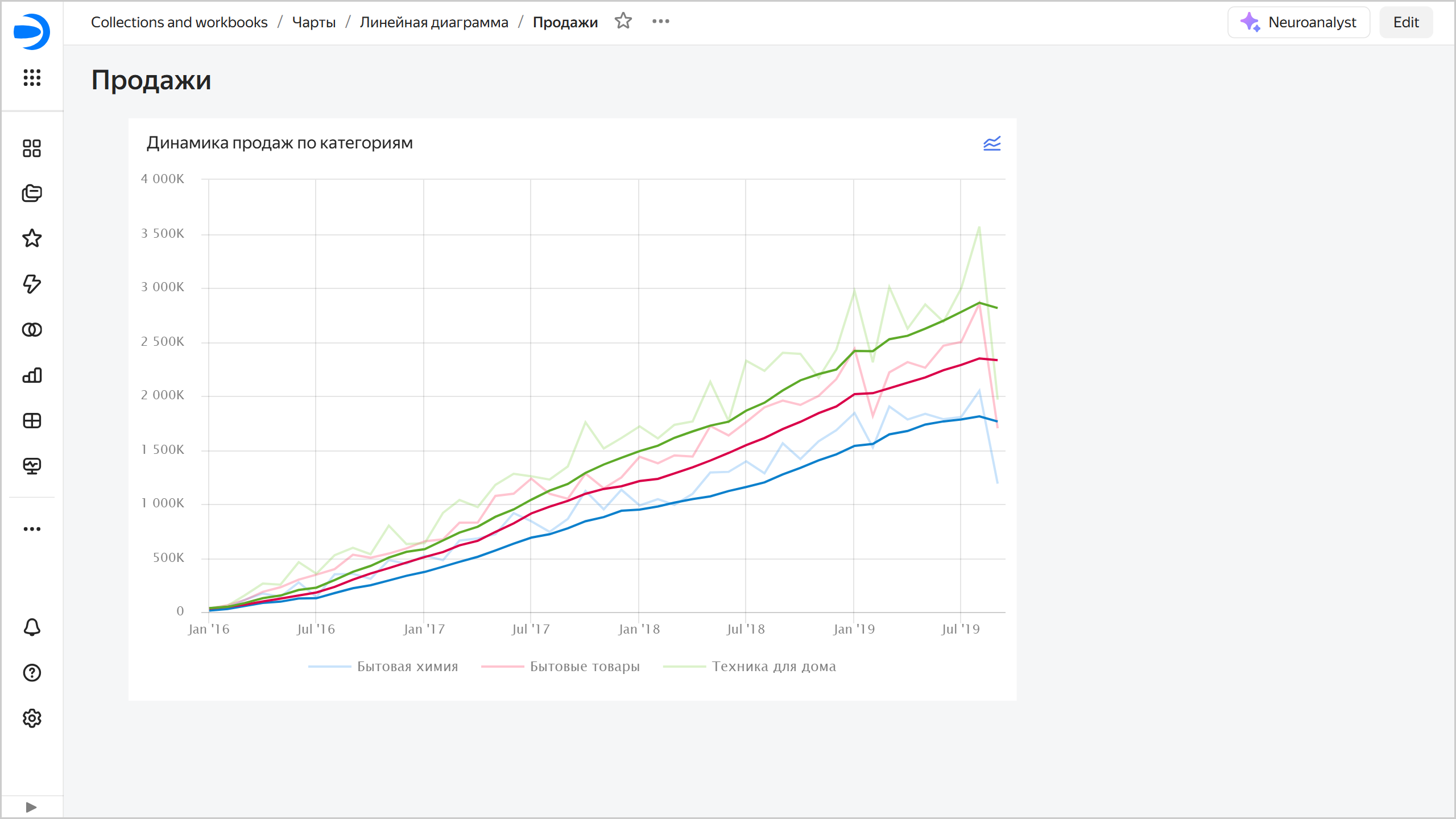Click the Edit button
Image resolution: width=1456 pixels, height=819 pixels.
1406,22
